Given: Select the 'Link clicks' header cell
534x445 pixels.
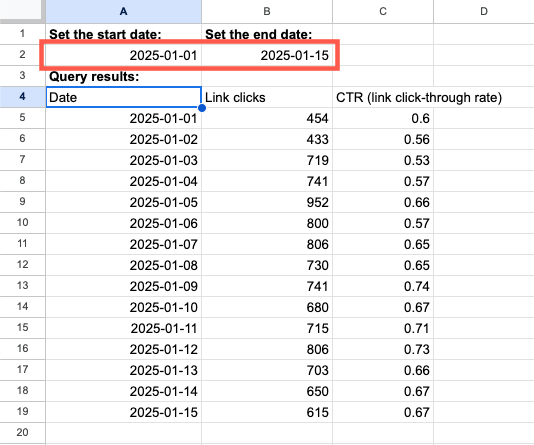Looking at the screenshot, I should (267, 97).
